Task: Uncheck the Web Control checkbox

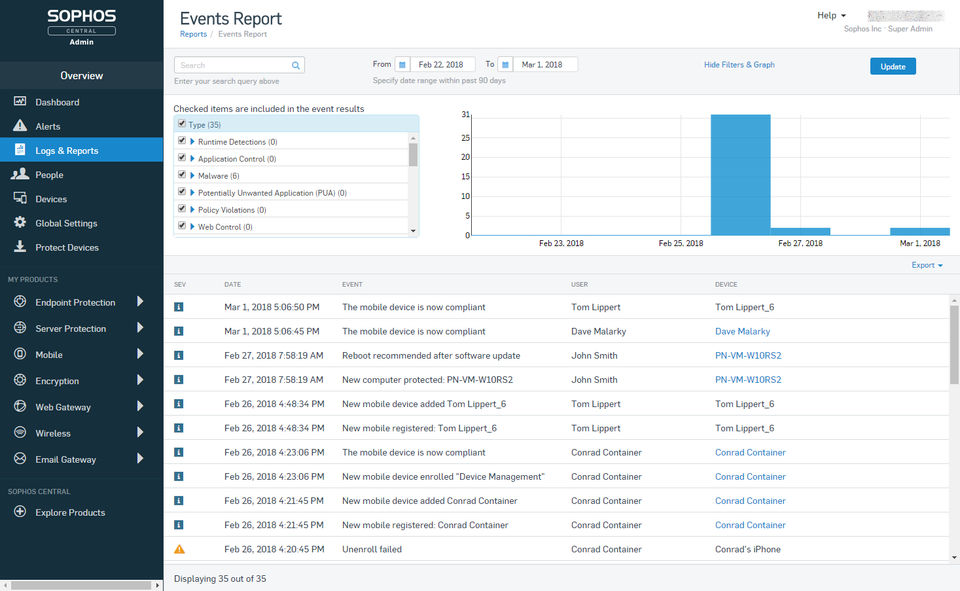Action: point(182,226)
